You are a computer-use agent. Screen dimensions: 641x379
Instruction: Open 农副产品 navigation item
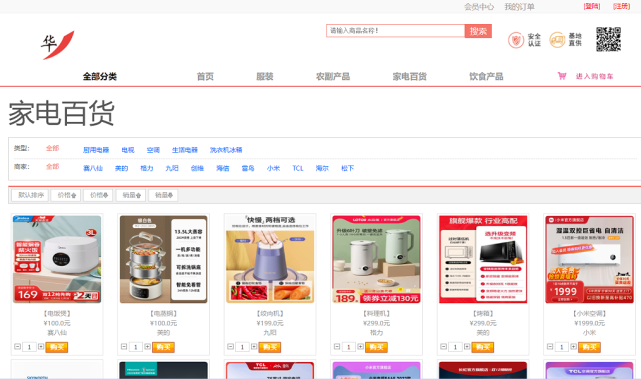333,76
